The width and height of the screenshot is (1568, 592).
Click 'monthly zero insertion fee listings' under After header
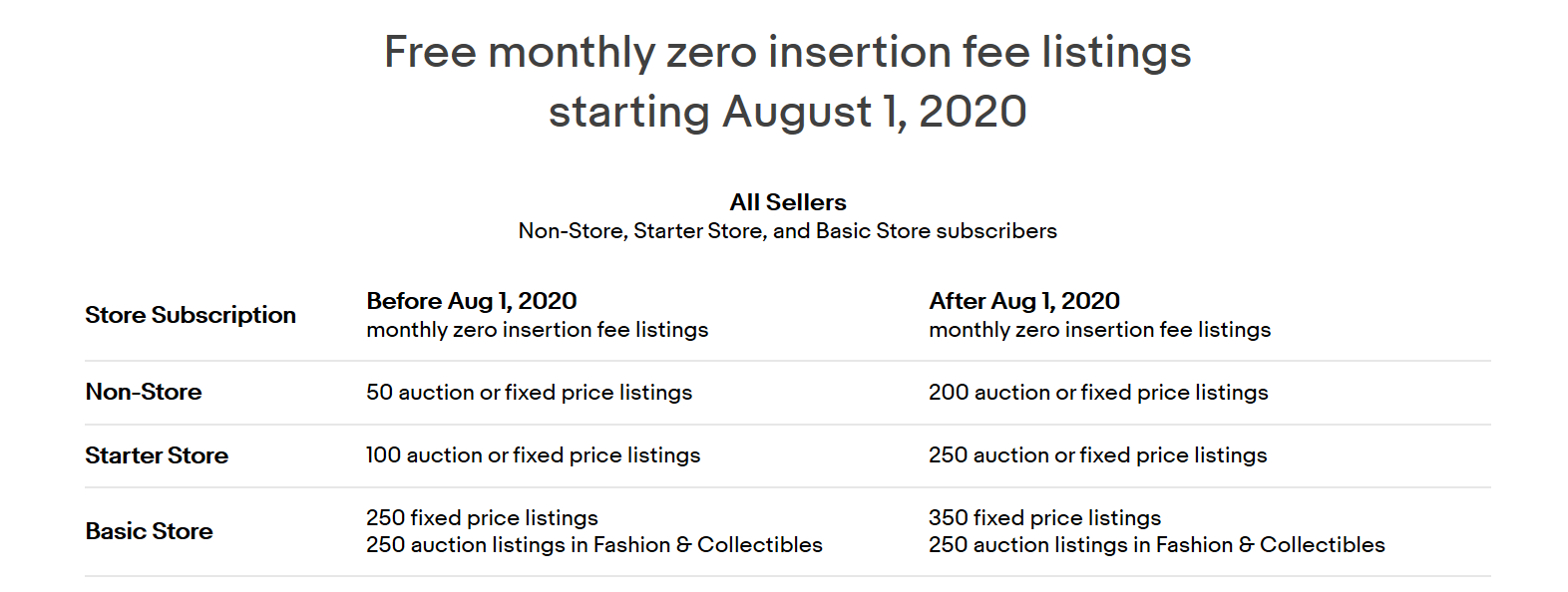(1099, 330)
